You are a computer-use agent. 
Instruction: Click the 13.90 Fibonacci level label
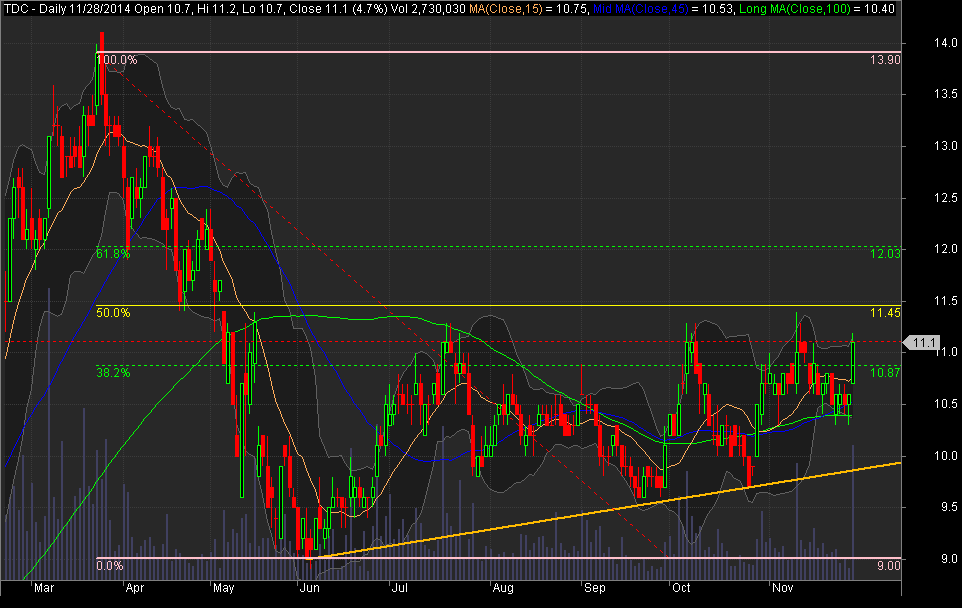[x=885, y=60]
